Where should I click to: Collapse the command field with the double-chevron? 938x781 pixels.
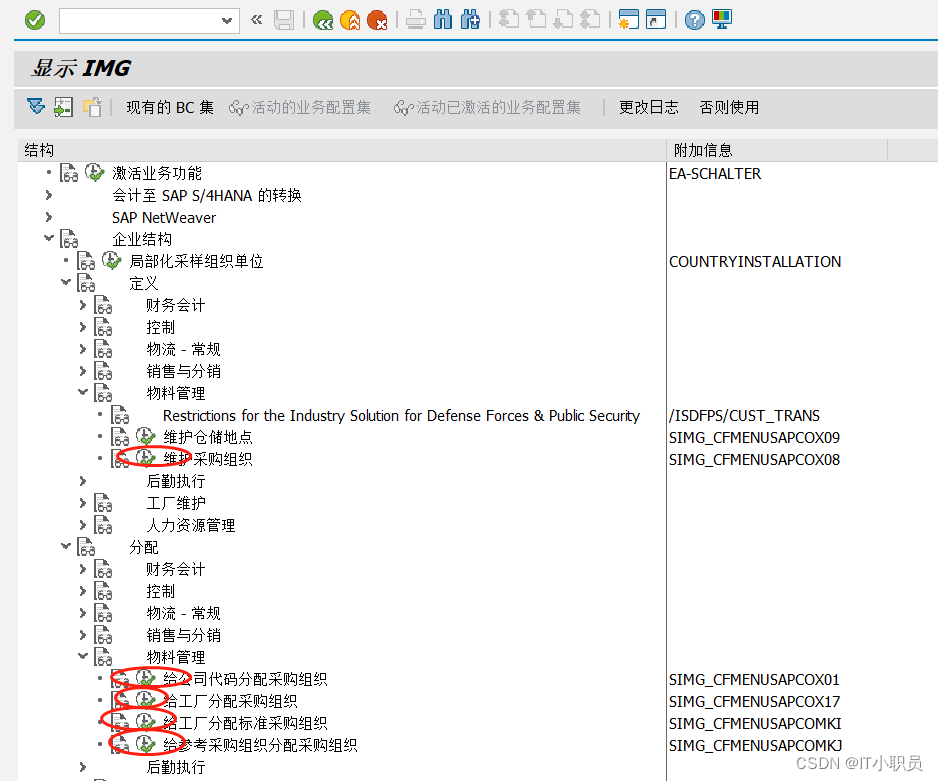[257, 20]
